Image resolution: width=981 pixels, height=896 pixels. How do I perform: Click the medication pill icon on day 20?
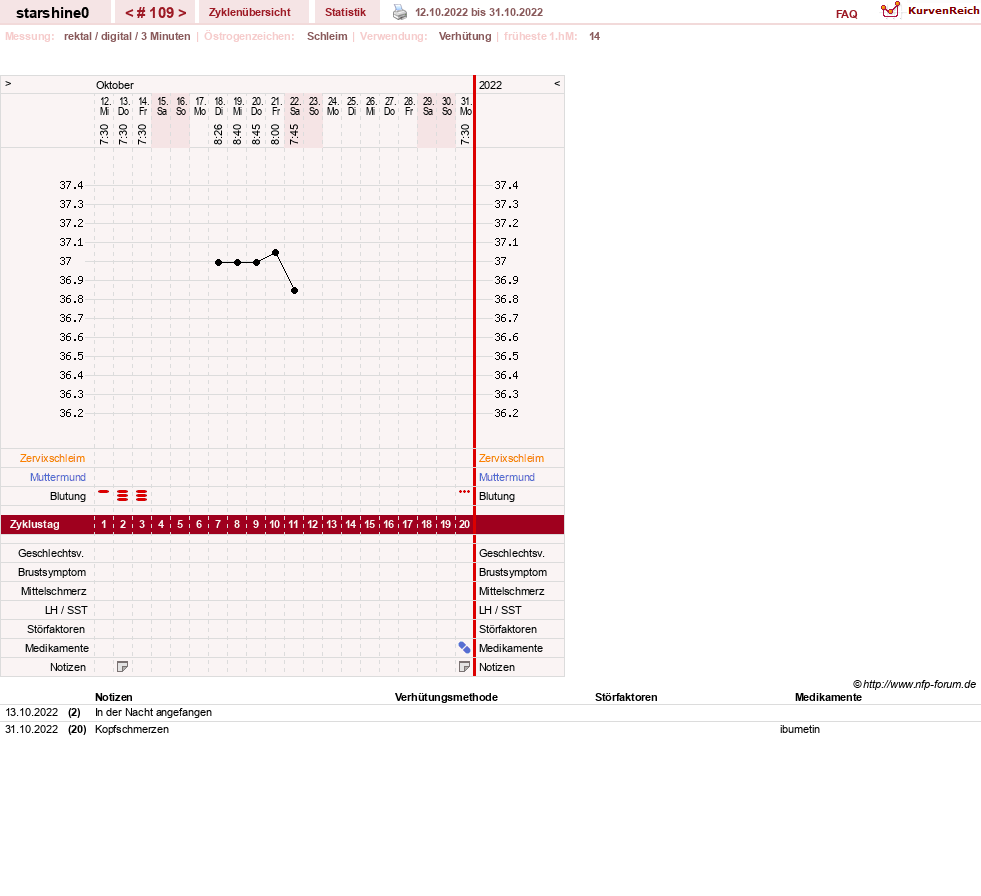coord(464,648)
